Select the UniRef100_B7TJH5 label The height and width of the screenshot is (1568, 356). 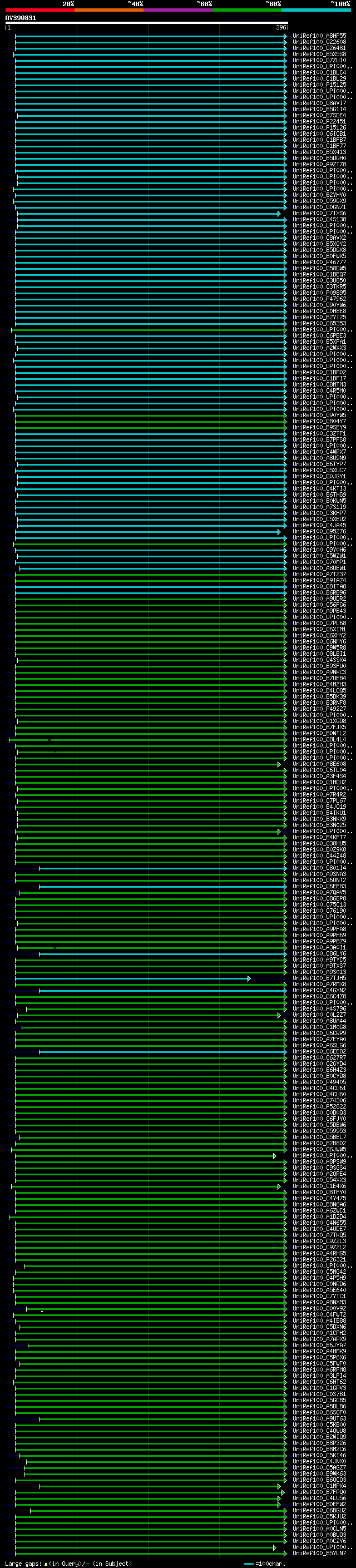pos(319,979)
